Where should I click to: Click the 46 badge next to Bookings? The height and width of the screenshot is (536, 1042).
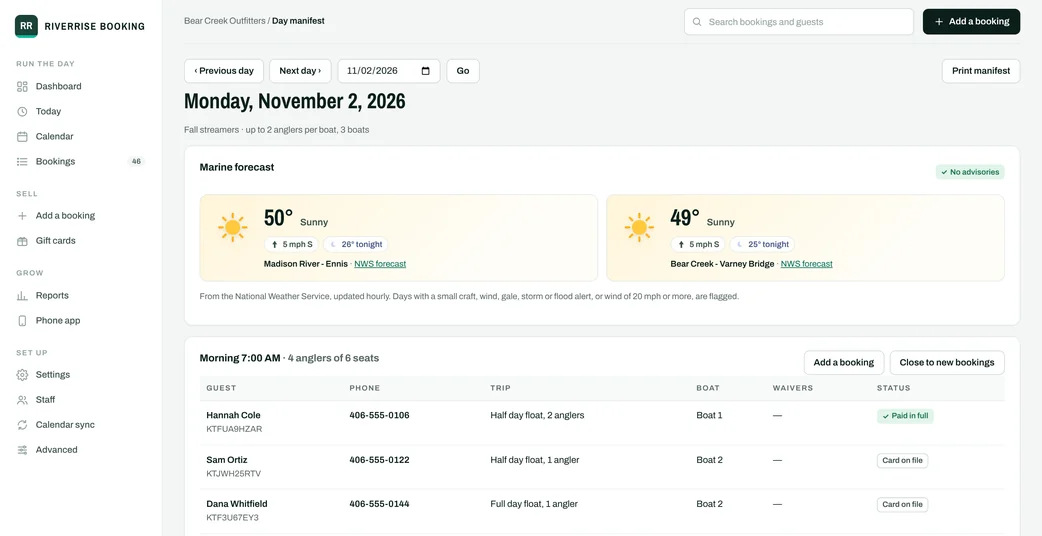pyautogui.click(x=136, y=161)
